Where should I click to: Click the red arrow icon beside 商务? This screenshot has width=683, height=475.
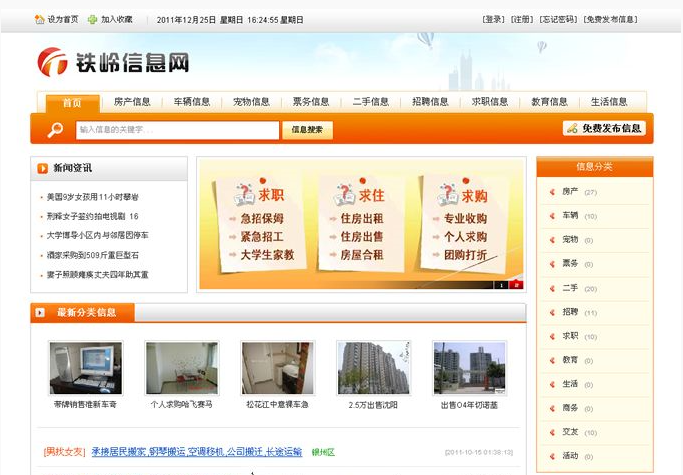coord(552,408)
